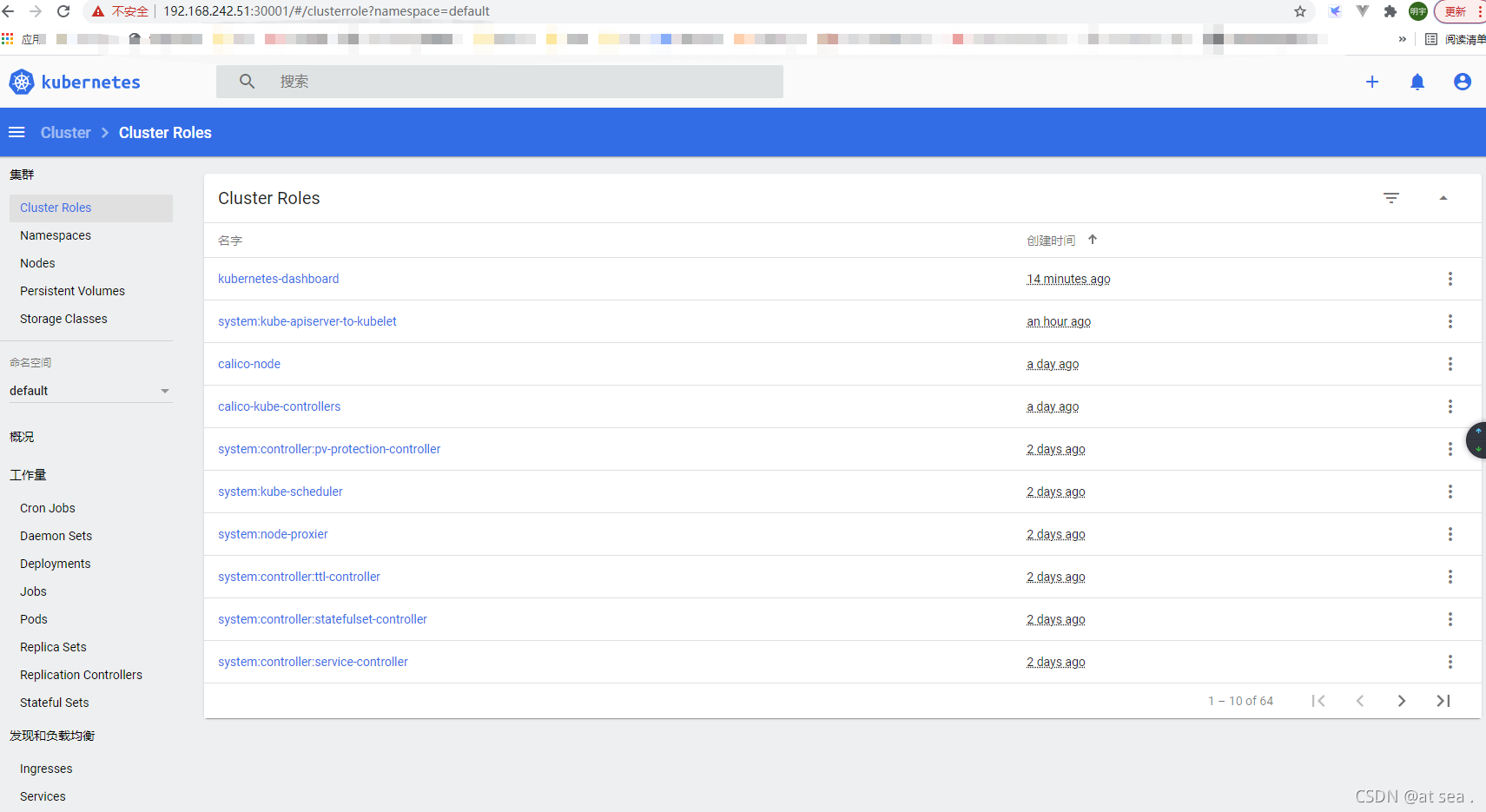This screenshot has width=1486, height=812.
Task: Open the namespace dropdown showing default
Action: pyautogui.click(x=89, y=391)
